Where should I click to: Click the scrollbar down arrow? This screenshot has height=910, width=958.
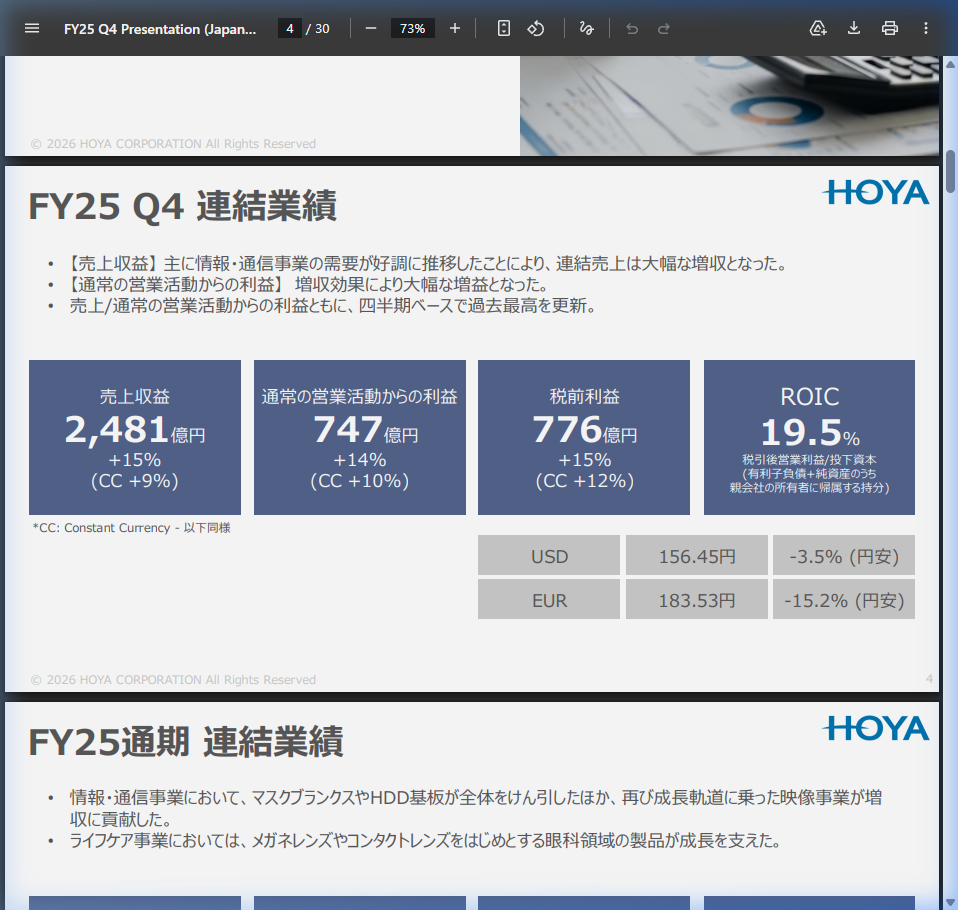[950, 902]
